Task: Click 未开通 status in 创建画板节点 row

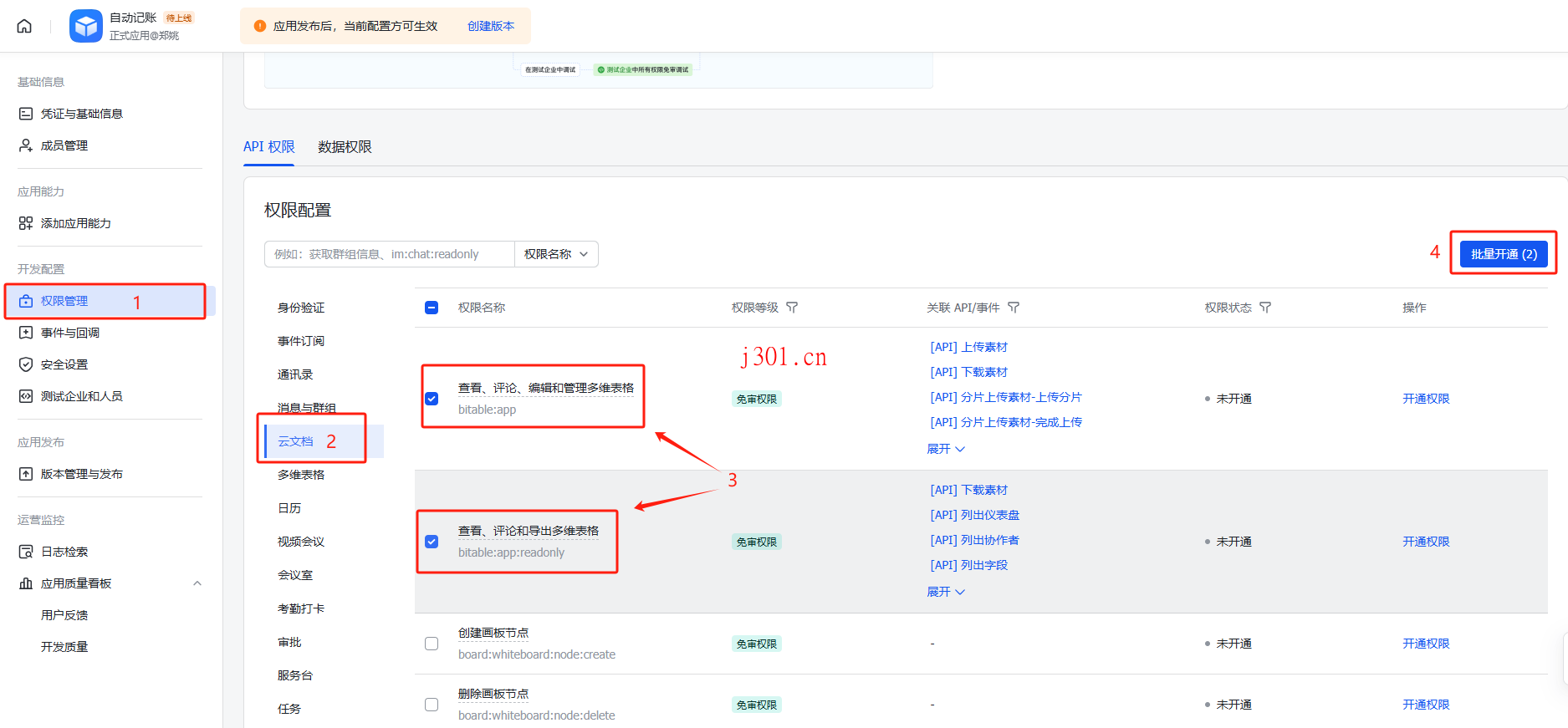Action: coord(1228,644)
